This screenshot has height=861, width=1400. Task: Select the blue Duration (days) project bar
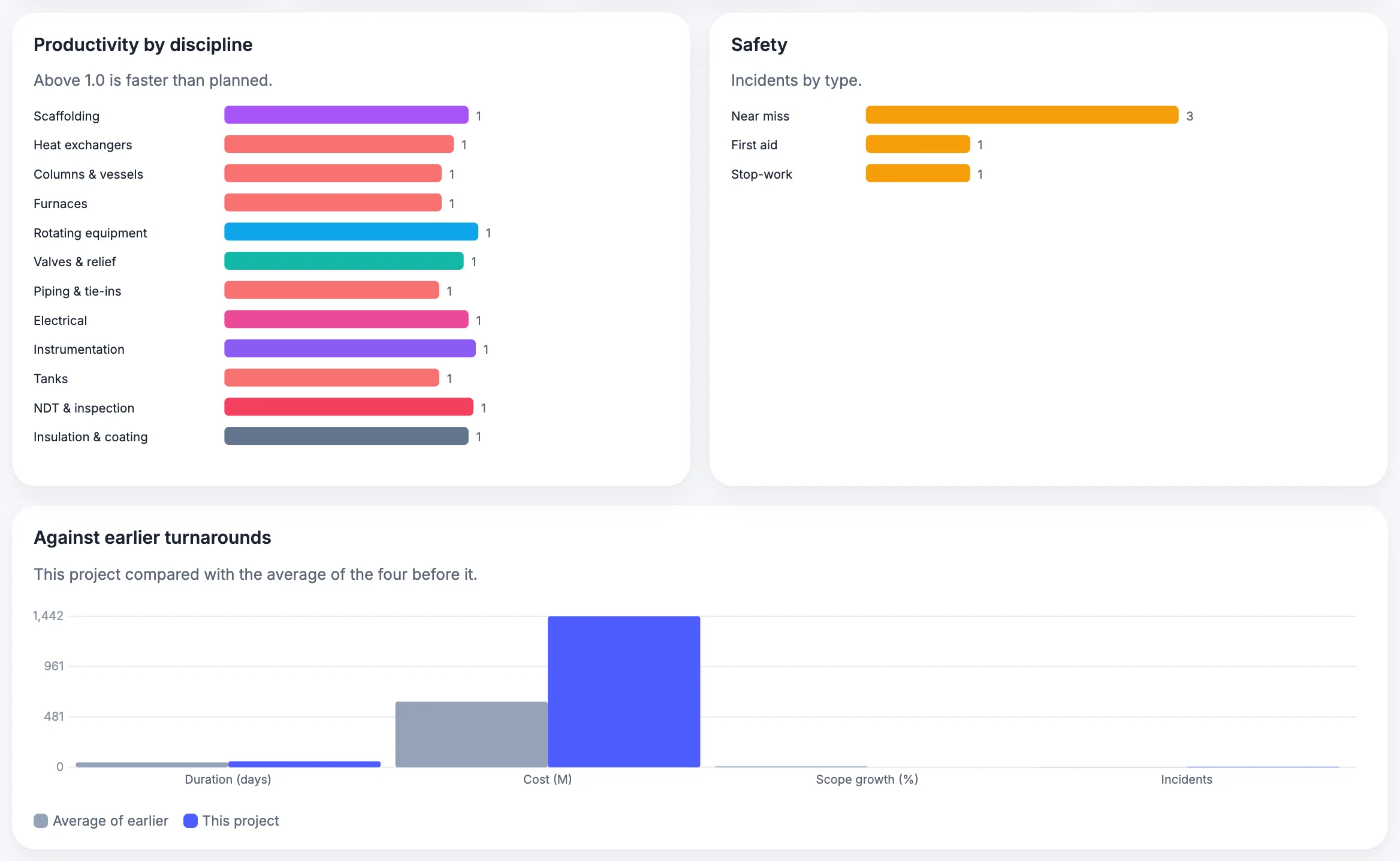304,764
